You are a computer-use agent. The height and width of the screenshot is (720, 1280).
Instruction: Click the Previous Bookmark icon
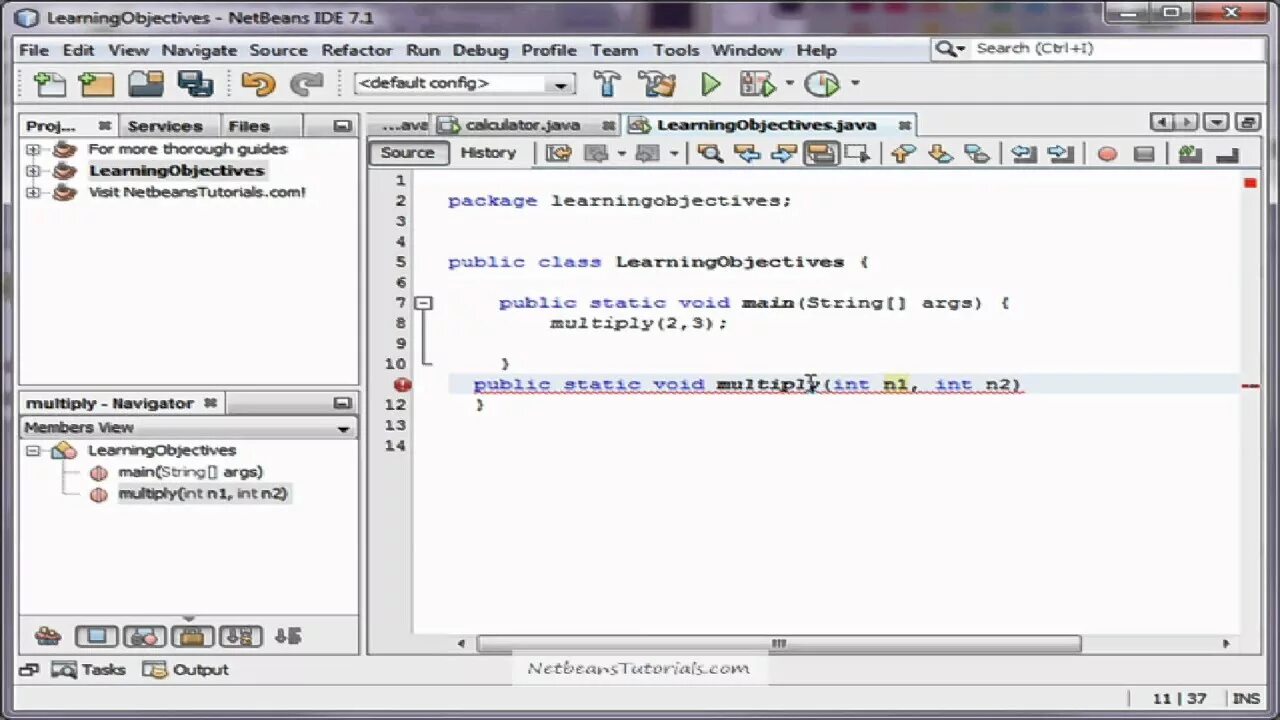[x=903, y=153]
